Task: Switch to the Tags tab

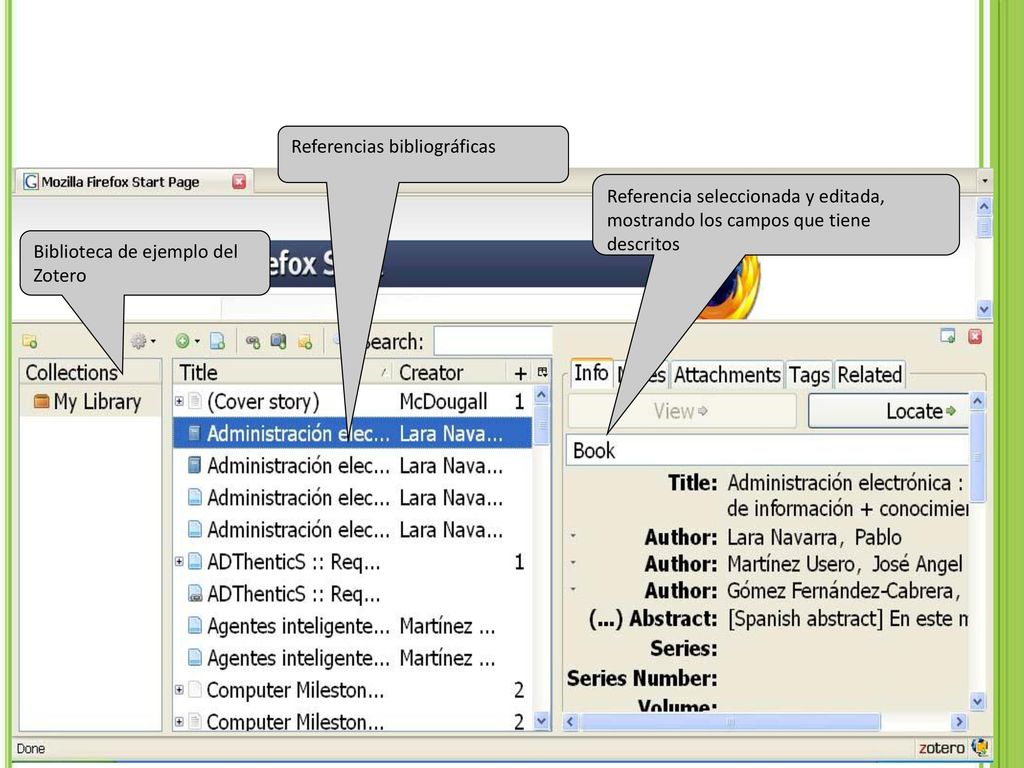Action: tap(808, 375)
